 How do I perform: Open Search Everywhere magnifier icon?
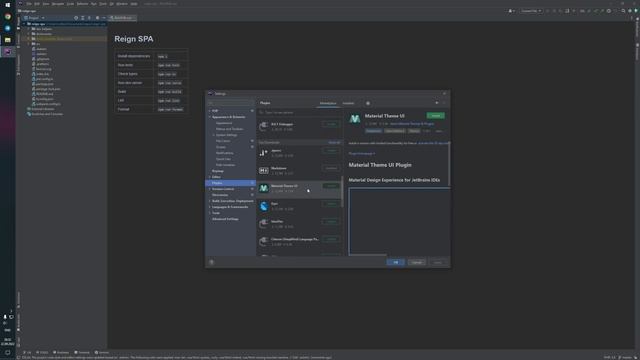pos(623,11)
